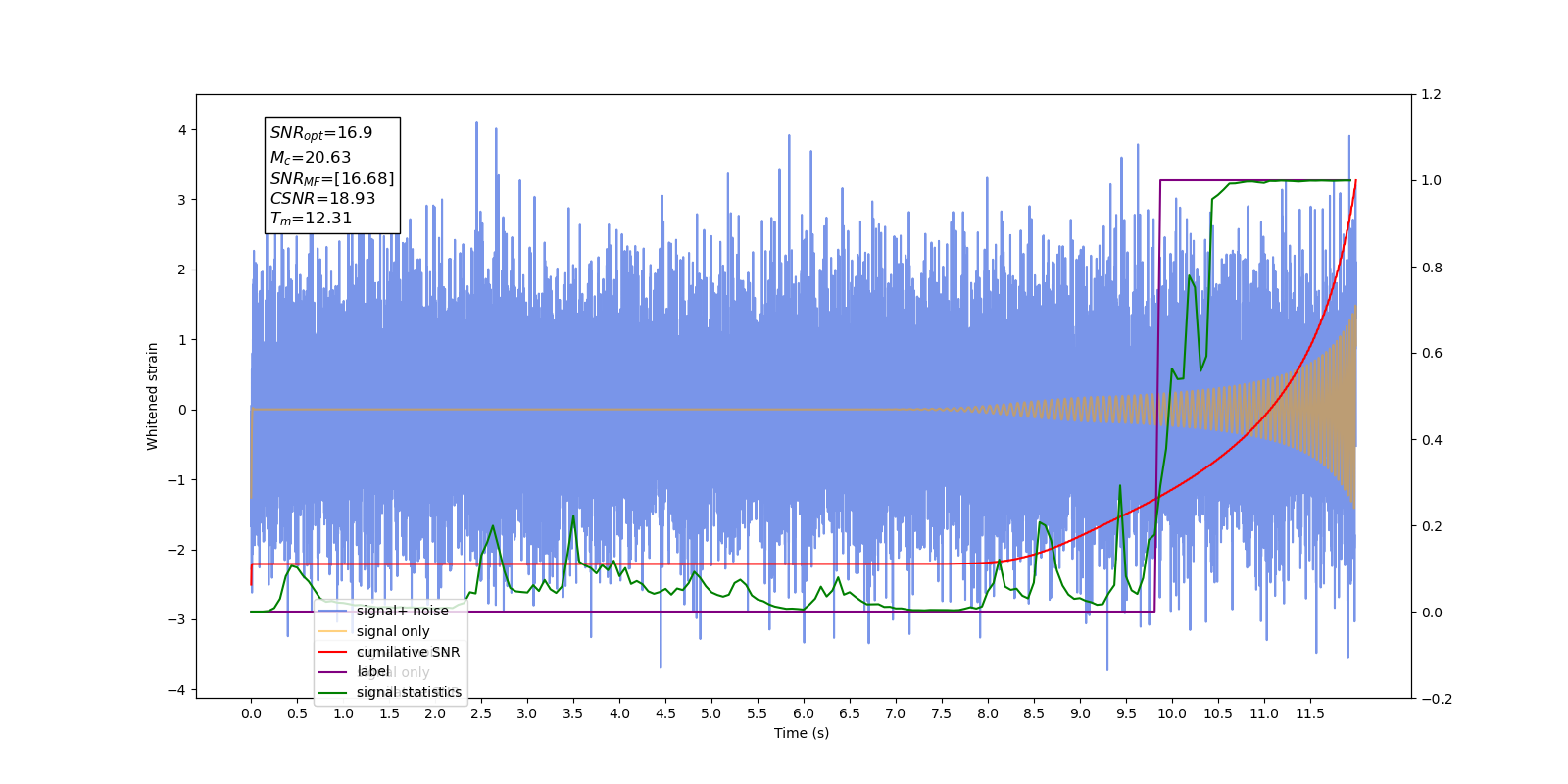Click the green statistics peak near 3.5 seconds
Viewport: 1568px width, 784px height.
[573, 516]
